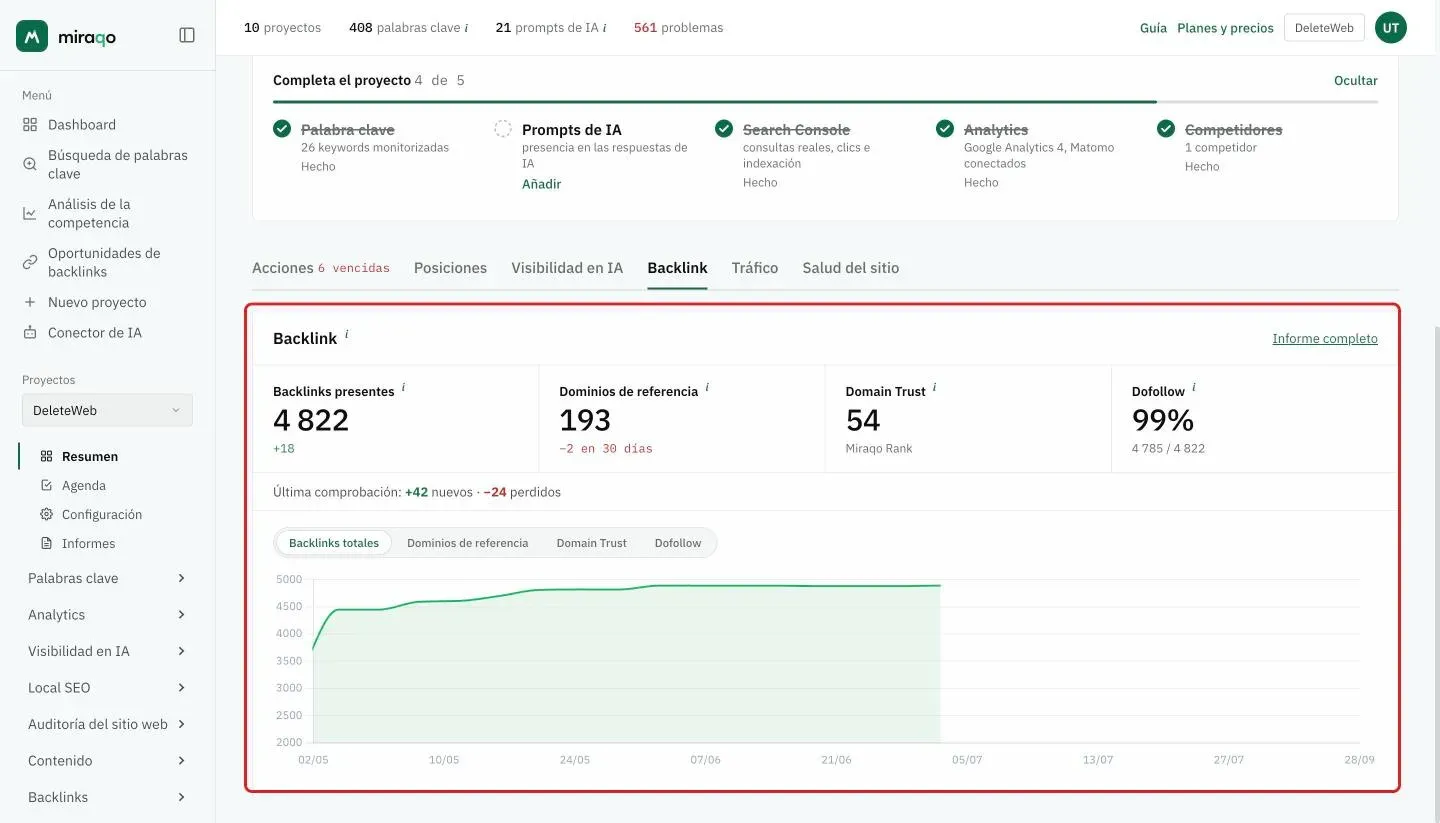Screen dimensions: 1440x823
Task: Click info icon next to Domain Trust
Action: tap(935, 387)
